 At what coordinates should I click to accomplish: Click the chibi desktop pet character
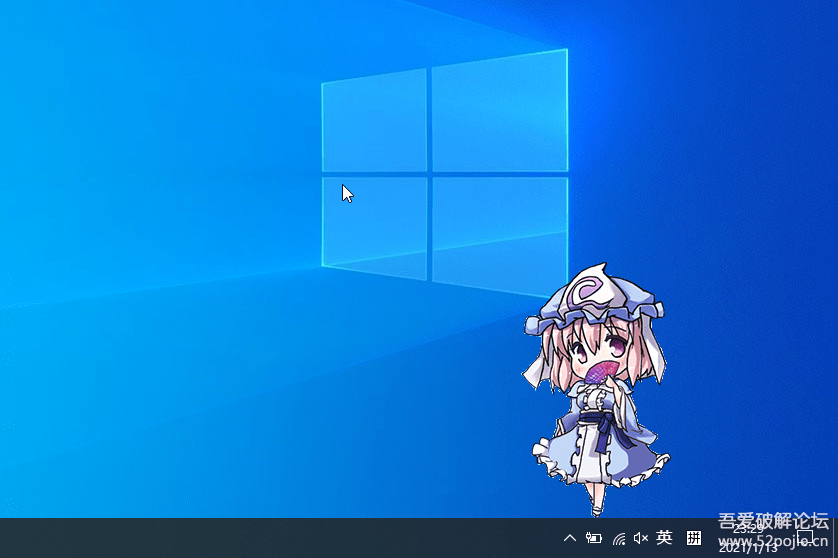(x=595, y=389)
